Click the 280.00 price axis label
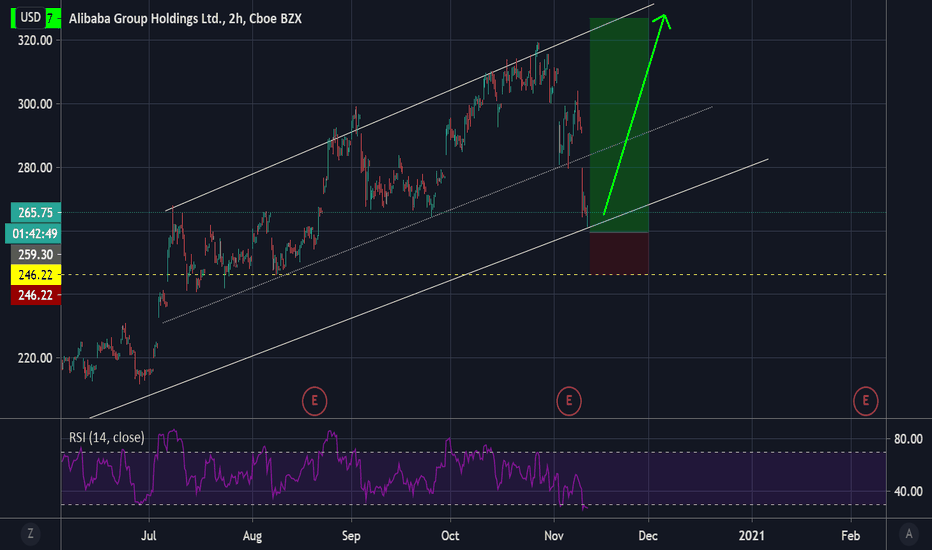This screenshot has height=550, width=932. click(35, 168)
